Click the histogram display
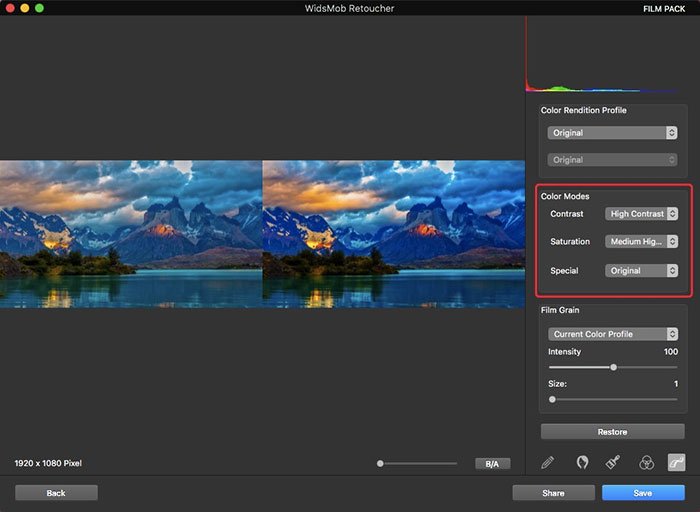This screenshot has width=700, height=512. (602, 54)
